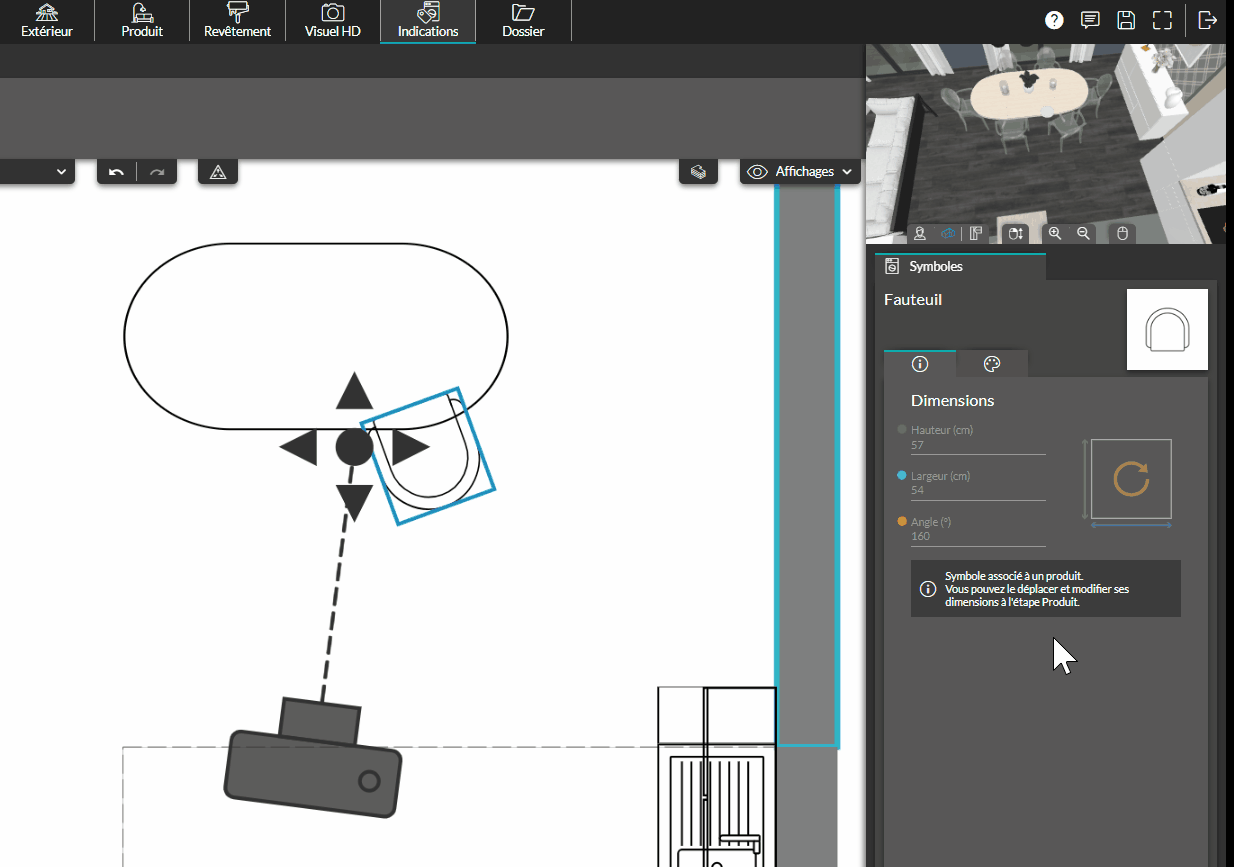Click the info icon in the symbol notice
Screen dimensions: 1234x867
coord(927,589)
